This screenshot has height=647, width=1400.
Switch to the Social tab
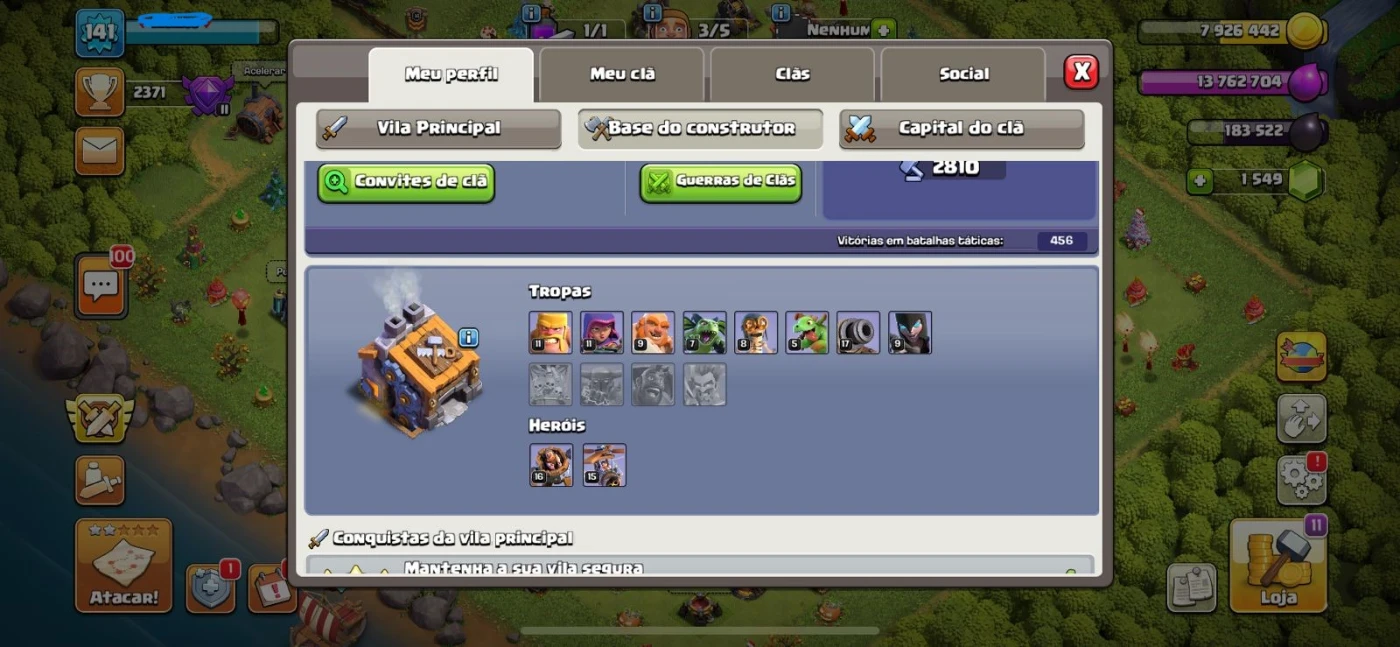pos(963,74)
